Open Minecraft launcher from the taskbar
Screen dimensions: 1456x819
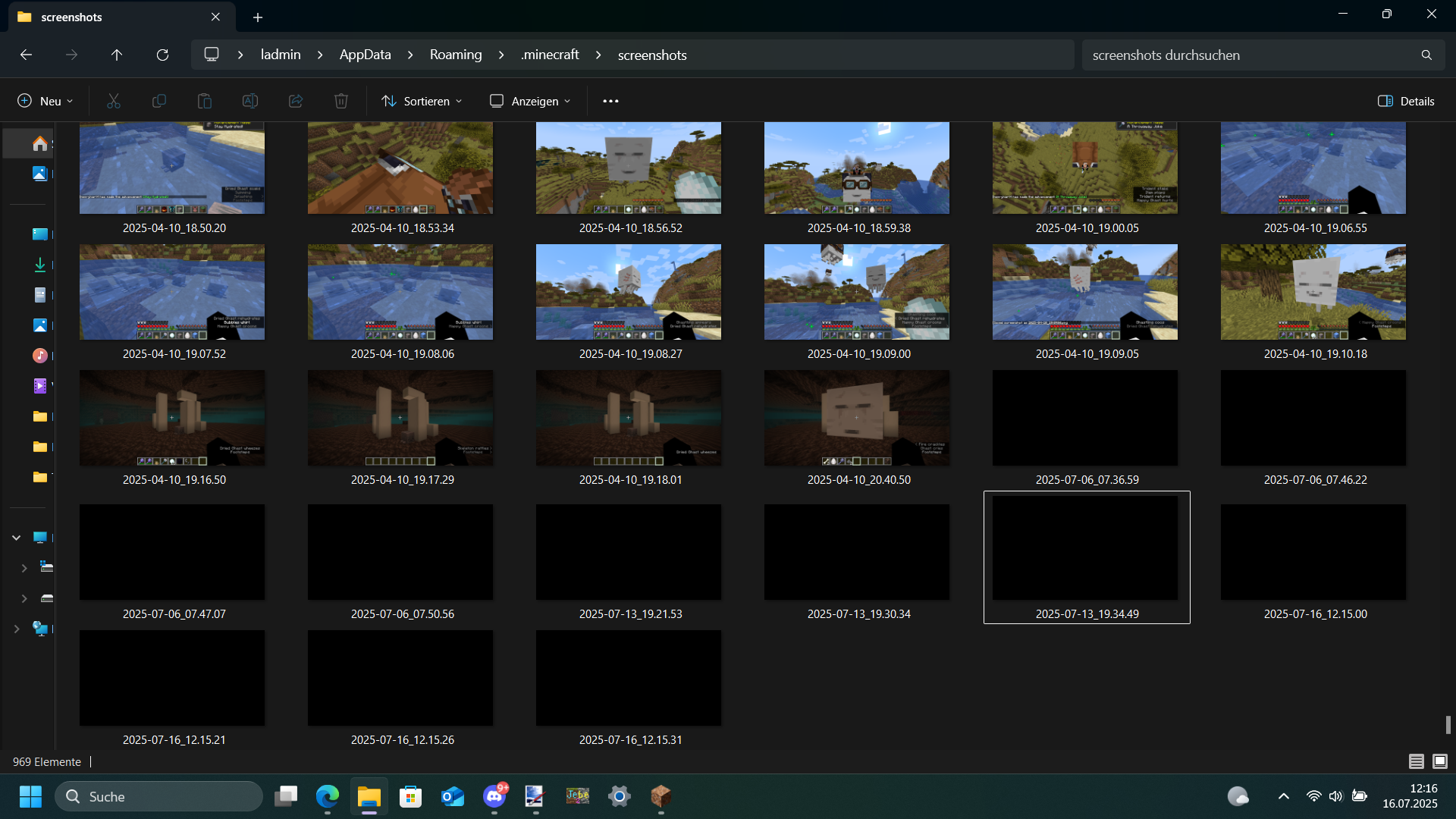(x=661, y=796)
